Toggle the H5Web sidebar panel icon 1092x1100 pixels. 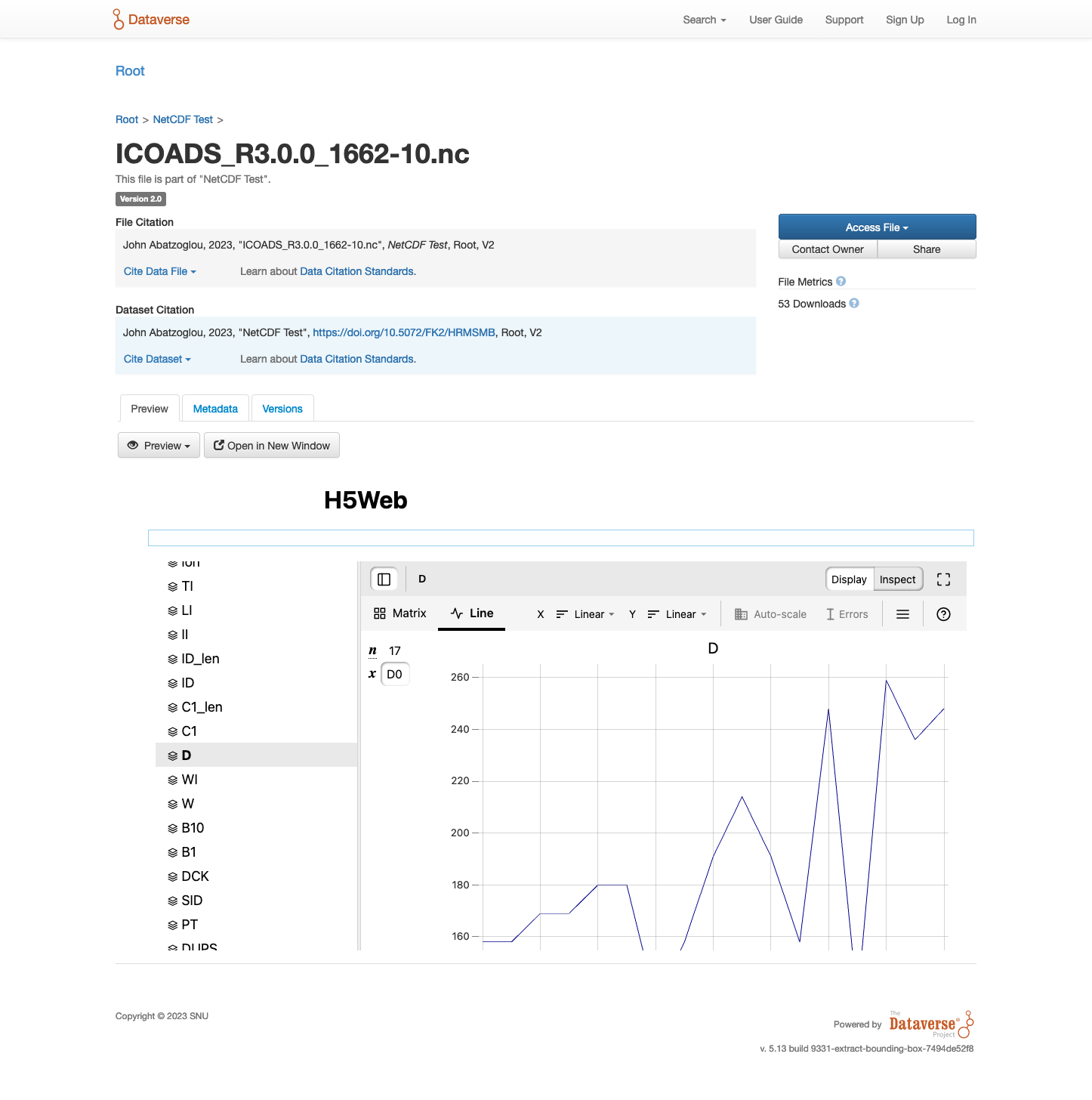[x=384, y=579]
